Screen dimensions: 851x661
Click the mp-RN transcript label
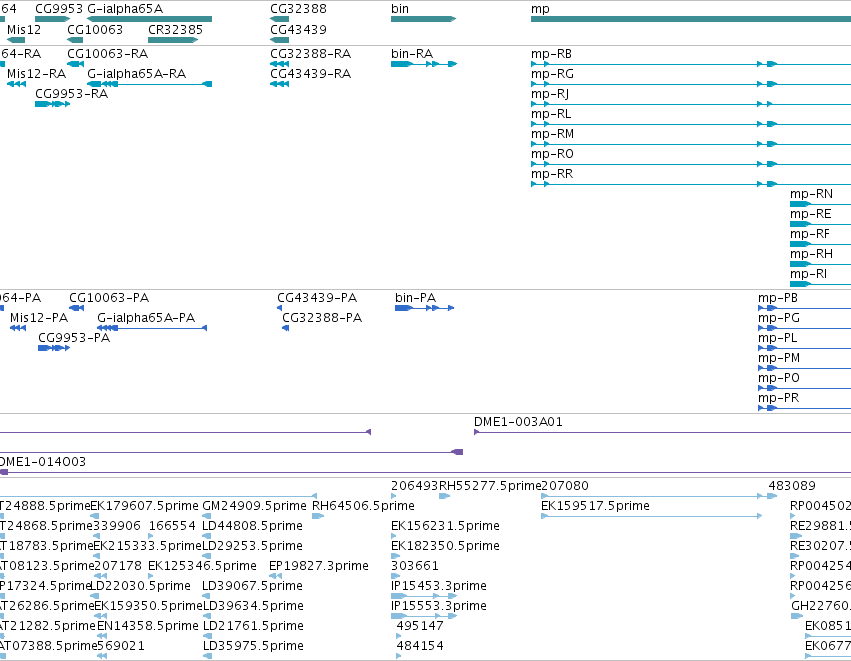811,194
